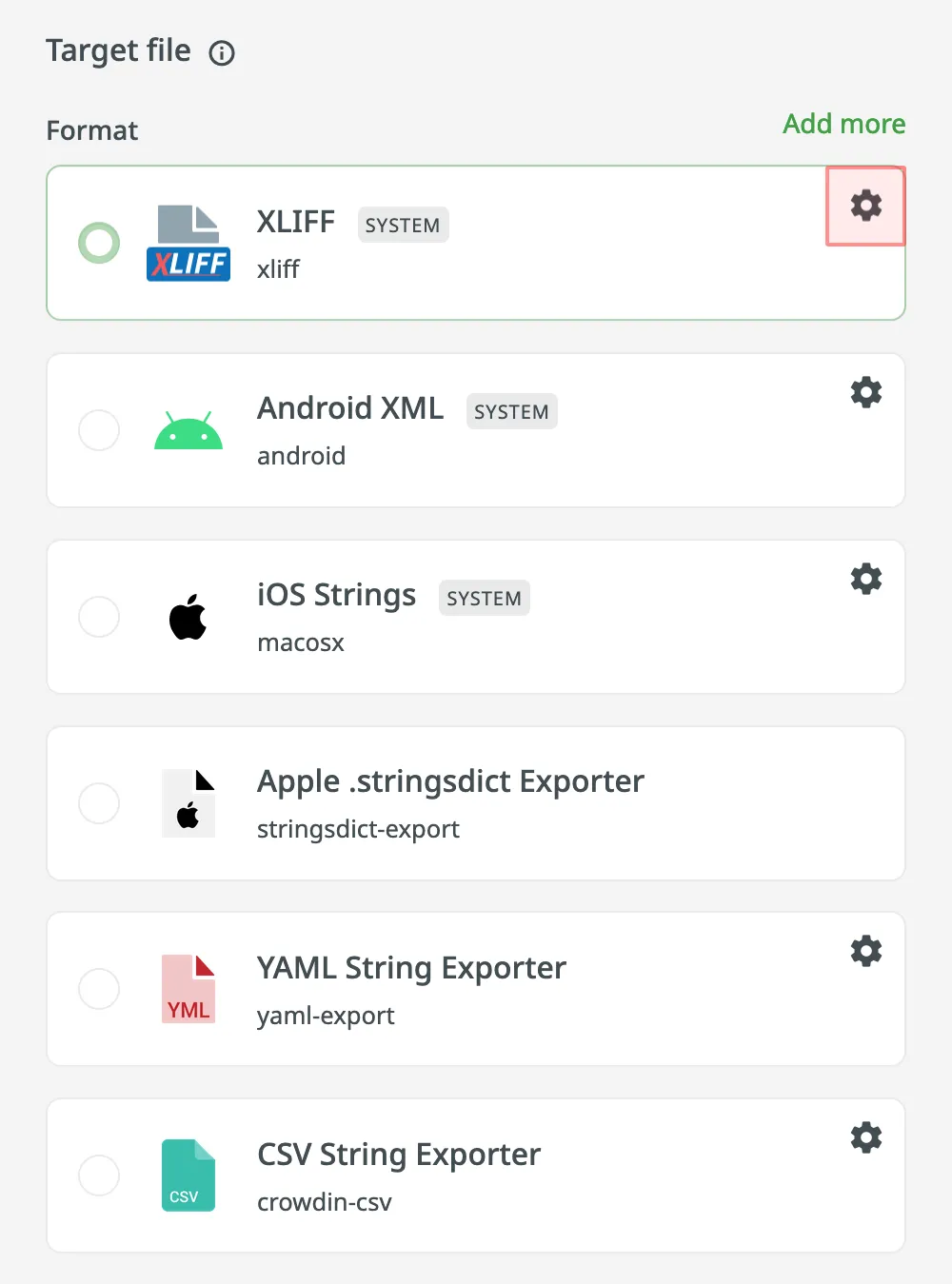Select the crowdin-csv format option
952x1284 pixels.
(99, 1175)
